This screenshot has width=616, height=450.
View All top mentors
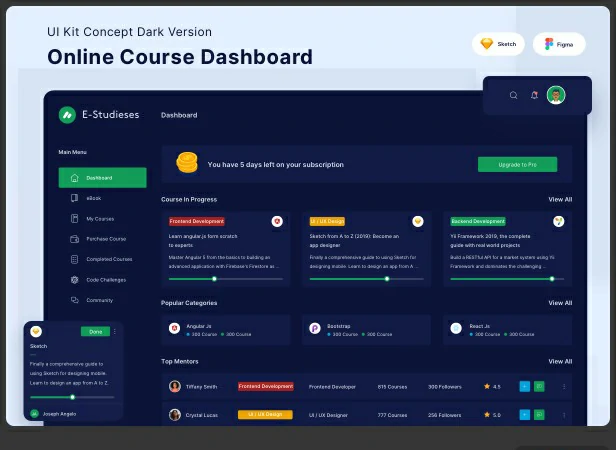[x=560, y=362]
